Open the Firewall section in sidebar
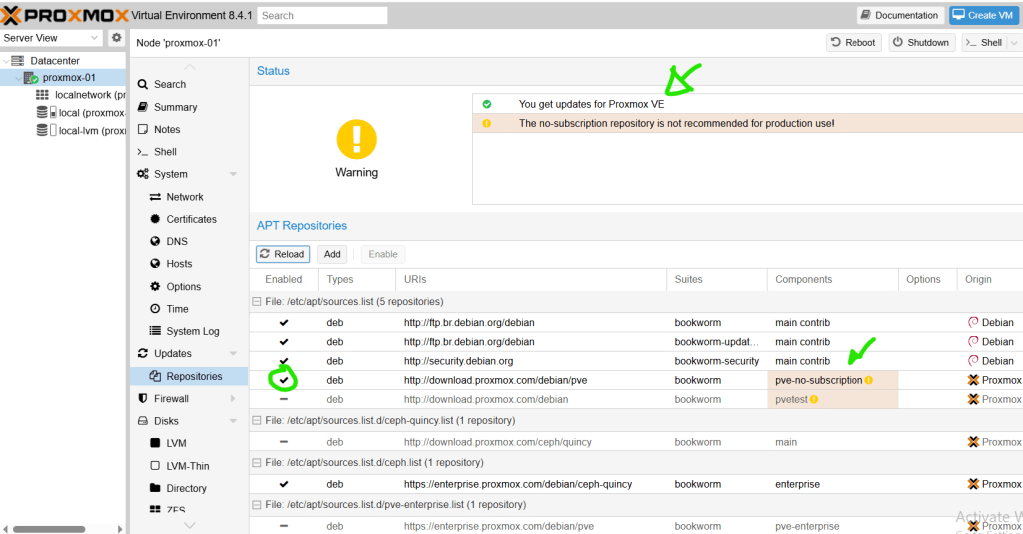The height and width of the screenshot is (534, 1023). tap(171, 398)
